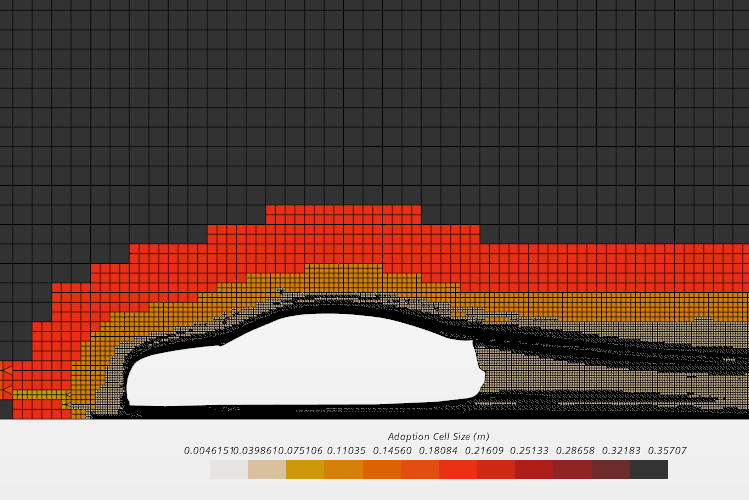
Task: Click the 0.28658 legend value
Action: pos(575,451)
